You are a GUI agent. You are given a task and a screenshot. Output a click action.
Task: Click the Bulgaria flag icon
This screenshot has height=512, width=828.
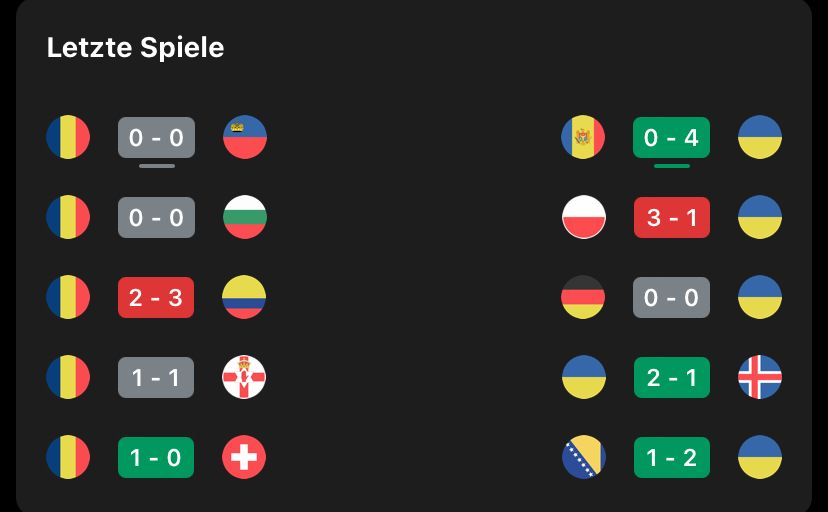coord(244,218)
